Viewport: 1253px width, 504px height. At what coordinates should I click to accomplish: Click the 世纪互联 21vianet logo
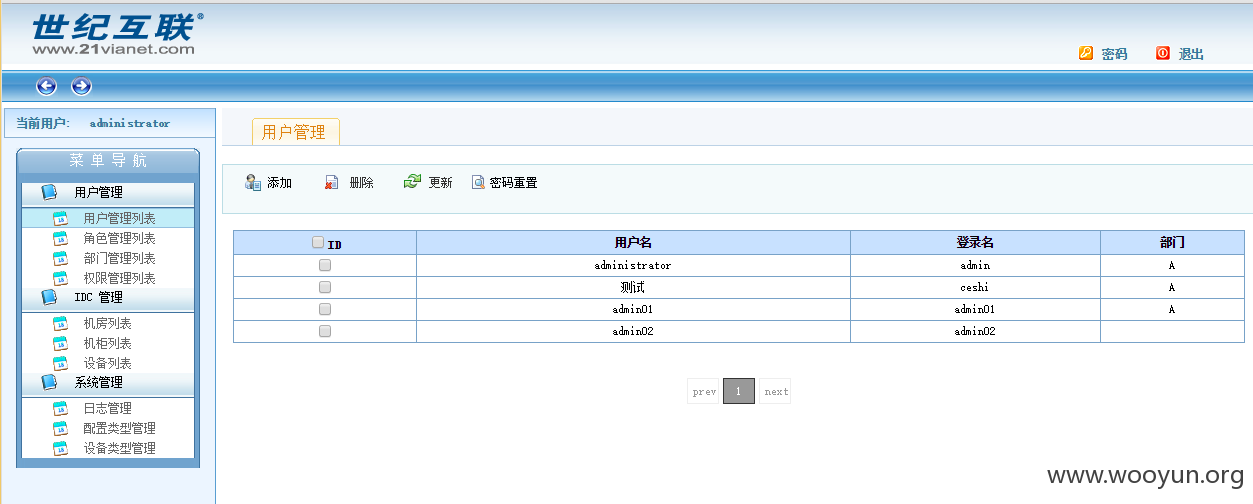(x=117, y=33)
